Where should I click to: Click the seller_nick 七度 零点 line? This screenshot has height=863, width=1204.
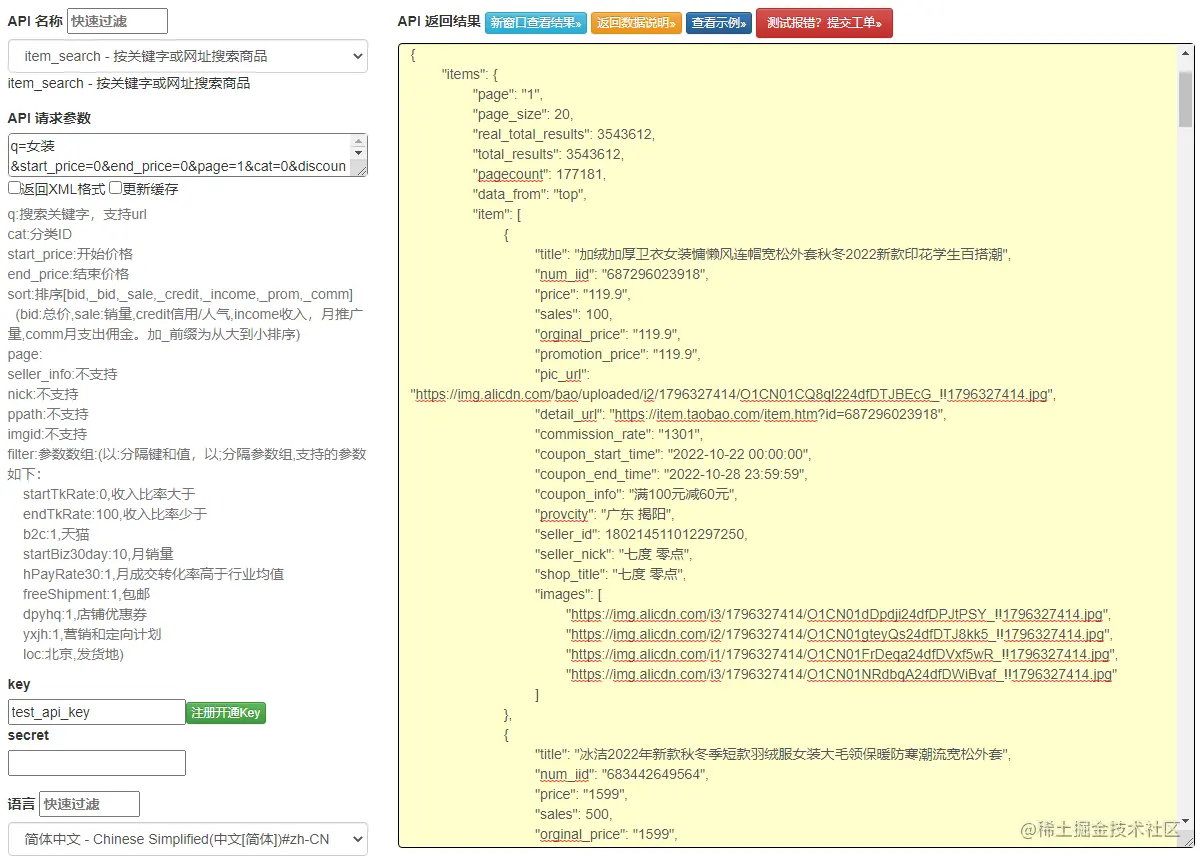click(x=614, y=554)
